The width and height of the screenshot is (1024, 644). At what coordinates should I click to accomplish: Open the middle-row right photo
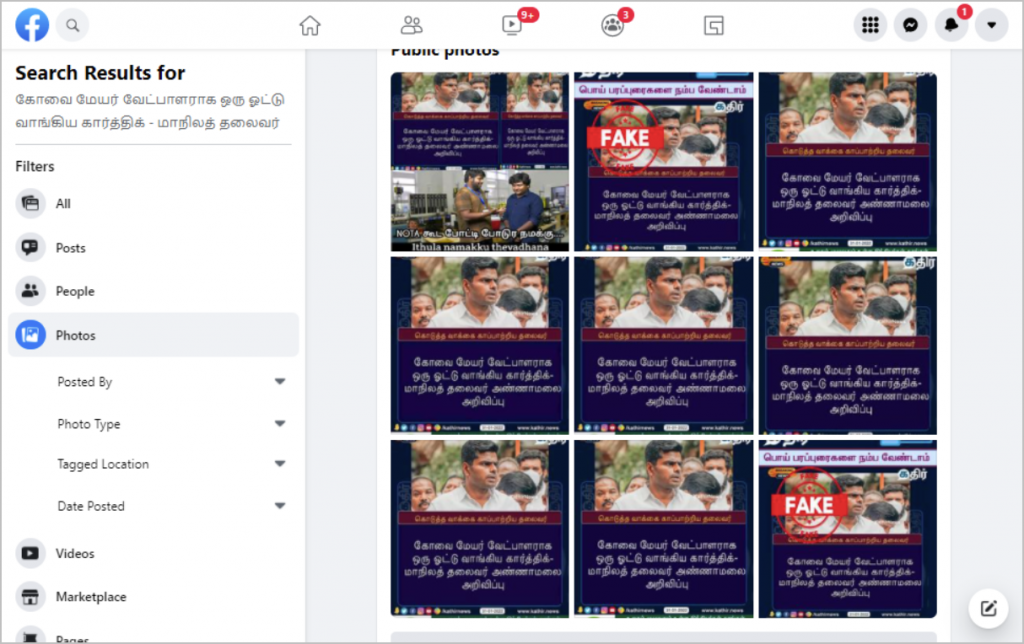[x=848, y=345]
